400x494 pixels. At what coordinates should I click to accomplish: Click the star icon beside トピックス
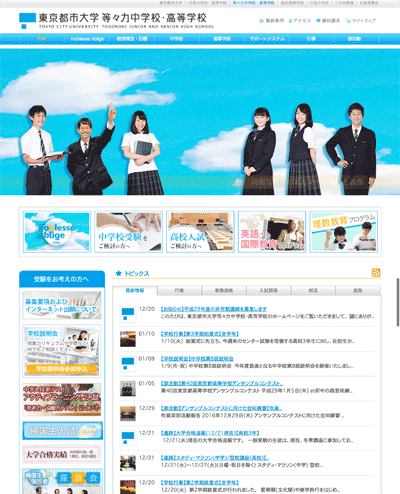click(118, 273)
